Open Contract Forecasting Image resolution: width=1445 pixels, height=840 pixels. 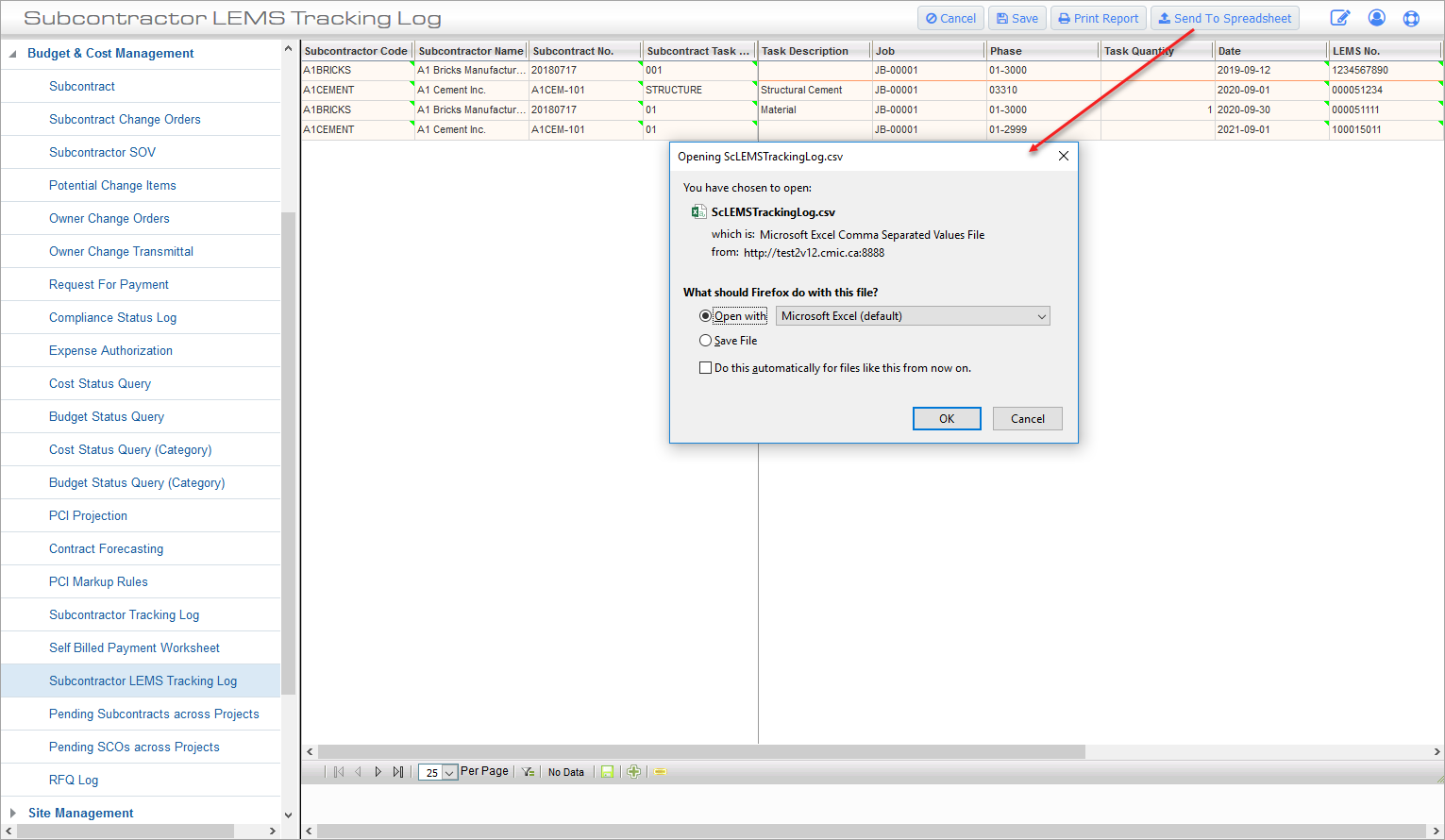point(106,548)
